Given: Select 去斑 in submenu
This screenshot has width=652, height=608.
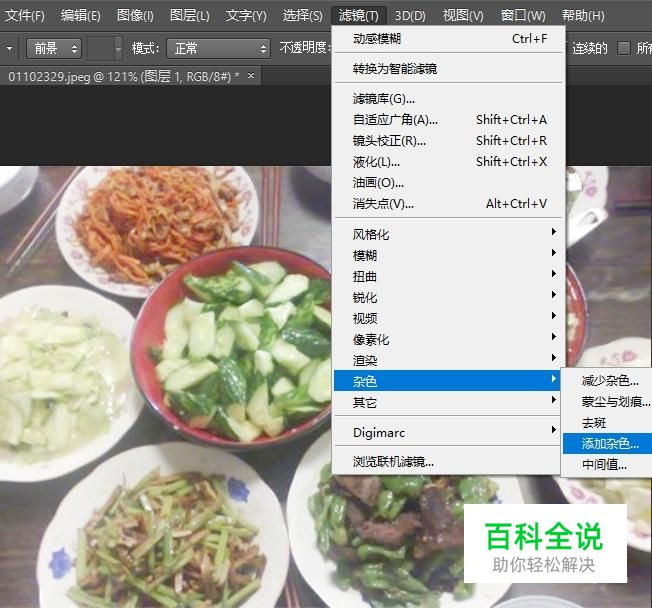Looking at the screenshot, I should click(608, 423).
